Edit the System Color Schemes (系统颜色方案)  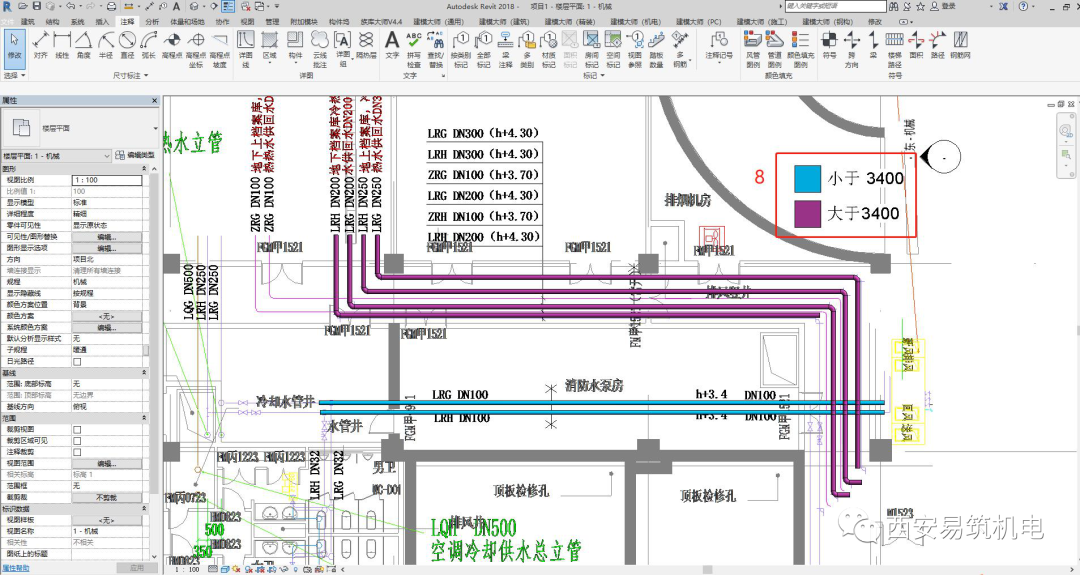pos(107,327)
